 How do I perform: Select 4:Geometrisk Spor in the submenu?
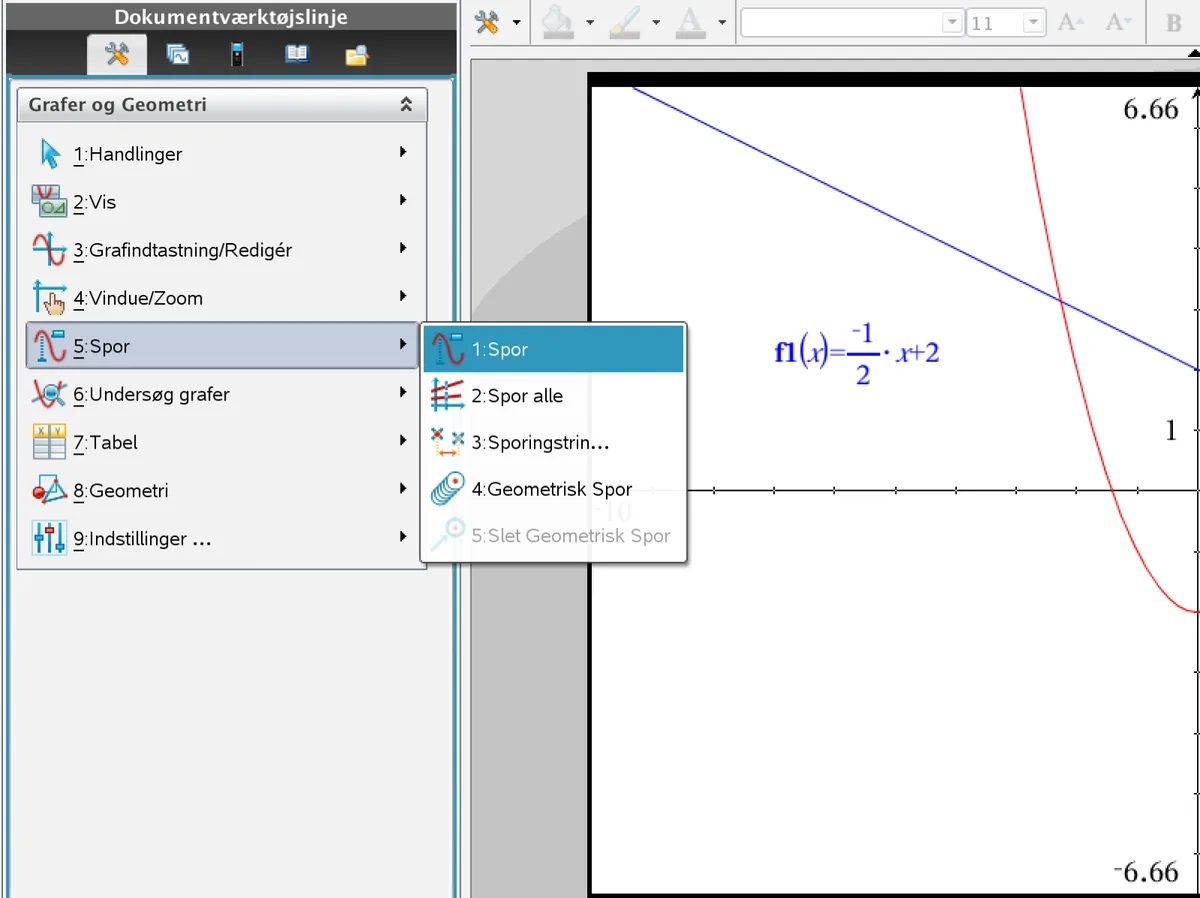tap(553, 489)
